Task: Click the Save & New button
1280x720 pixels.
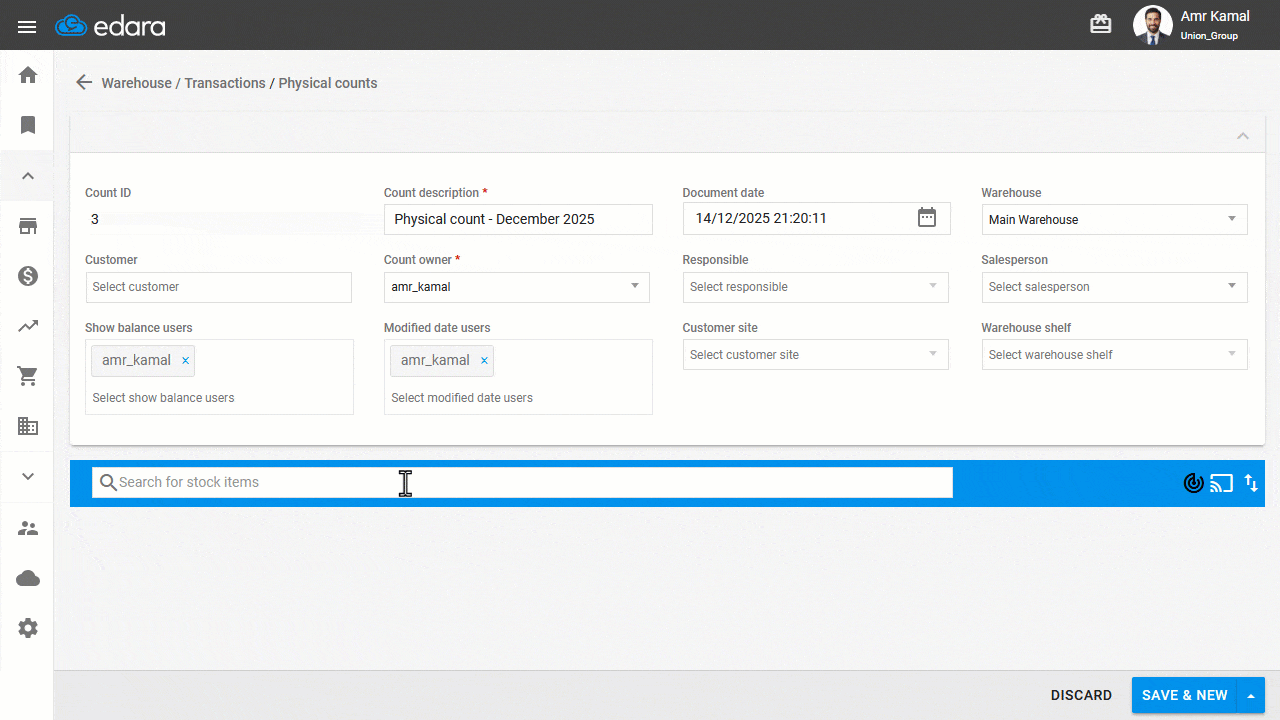Action: (1185, 695)
